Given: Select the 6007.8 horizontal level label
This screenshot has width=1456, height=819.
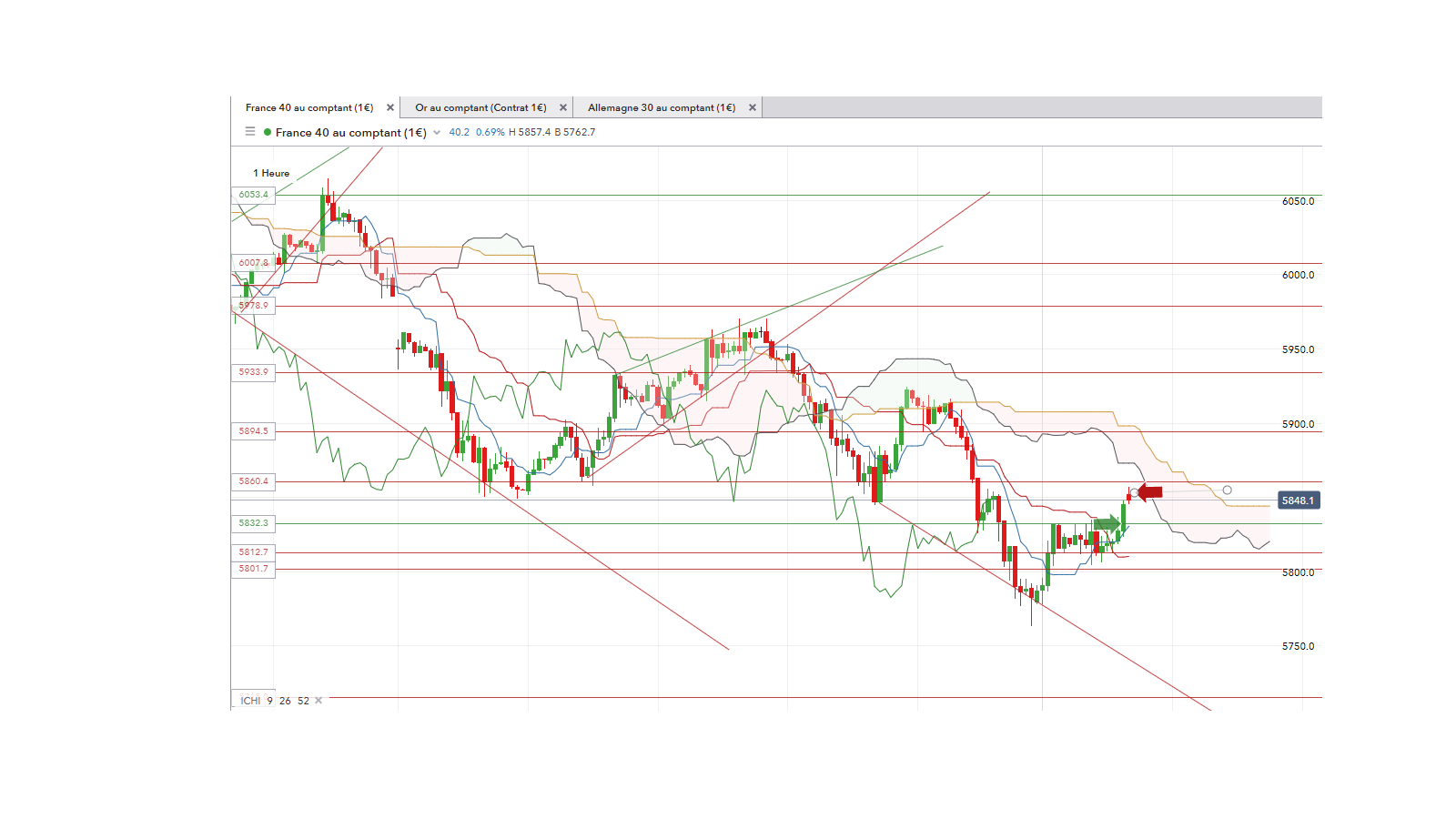Looking at the screenshot, I should tap(254, 263).
